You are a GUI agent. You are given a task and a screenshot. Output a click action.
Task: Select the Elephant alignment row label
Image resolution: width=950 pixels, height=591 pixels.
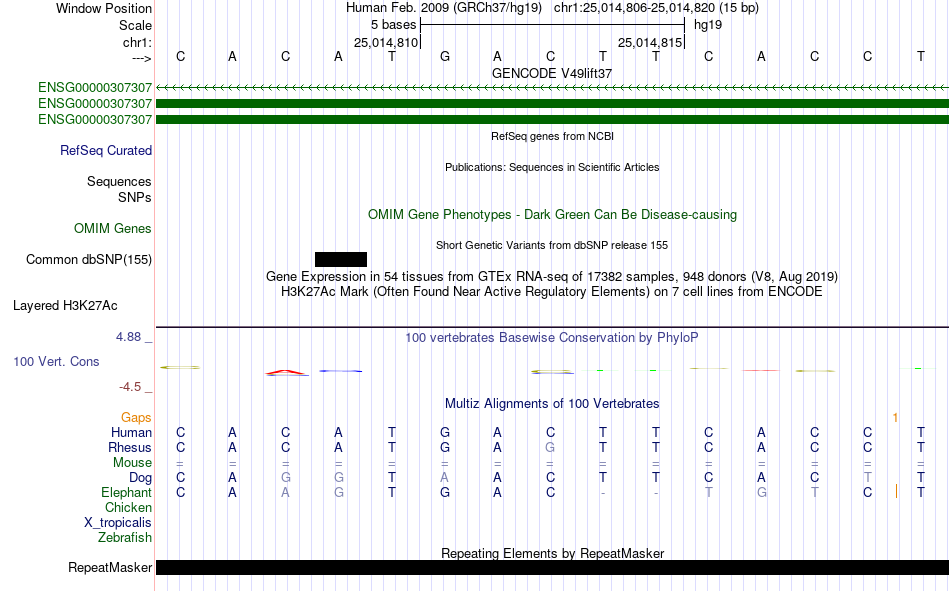tap(126, 492)
